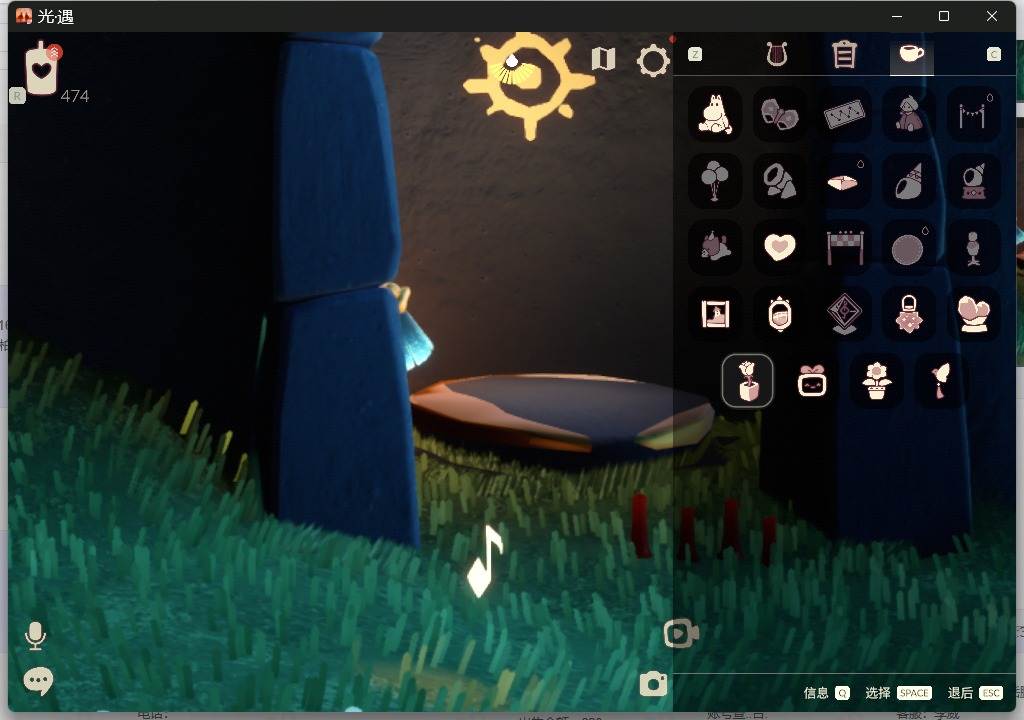This screenshot has width=1024, height=720.
Task: Choose the diamond music sign prop
Action: point(844,314)
